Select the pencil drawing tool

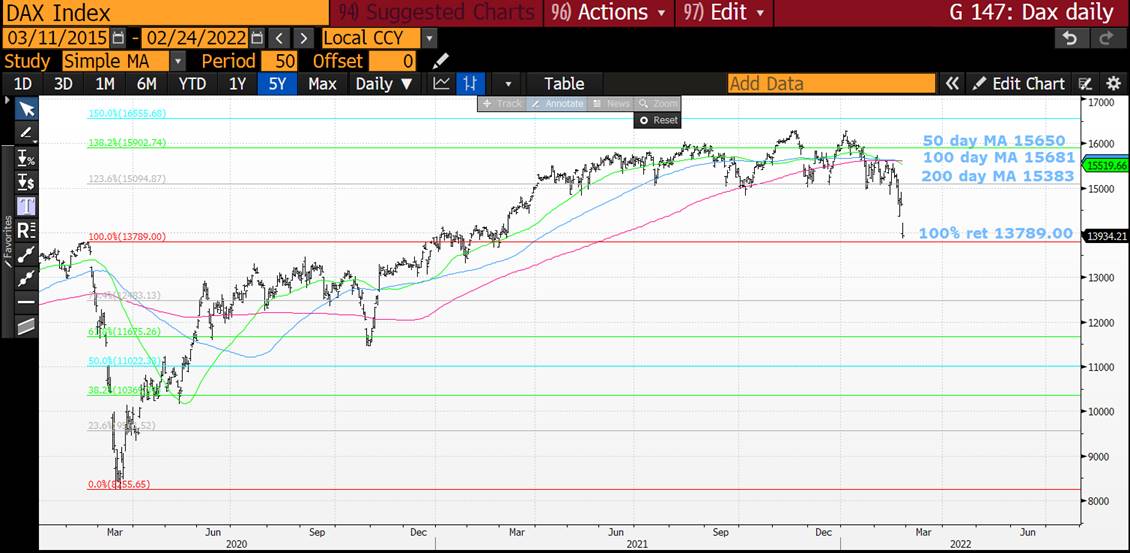[27, 133]
